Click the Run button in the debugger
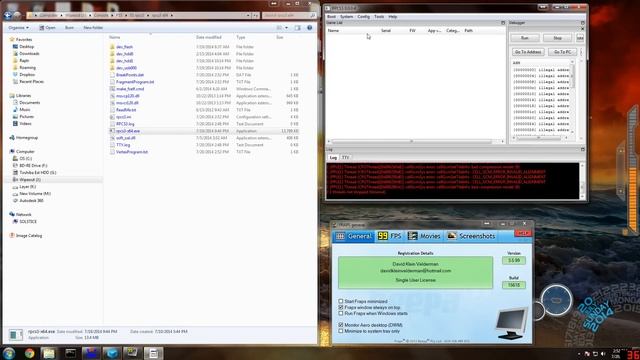640x360 pixels. tap(525, 38)
